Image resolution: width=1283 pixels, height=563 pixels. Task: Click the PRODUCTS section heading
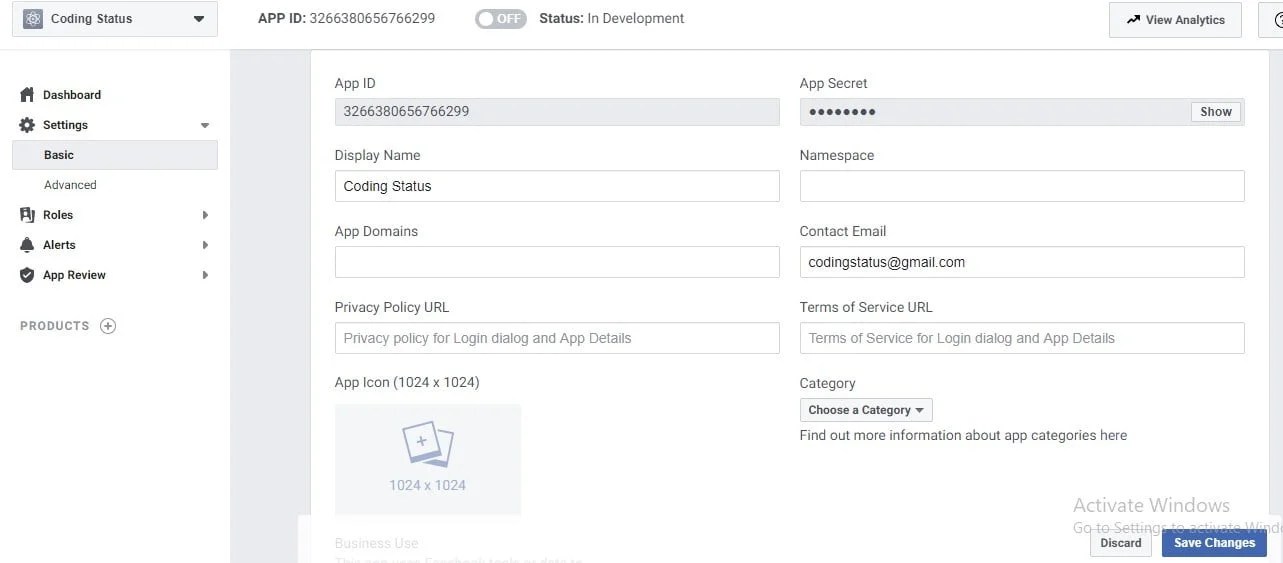pos(55,326)
